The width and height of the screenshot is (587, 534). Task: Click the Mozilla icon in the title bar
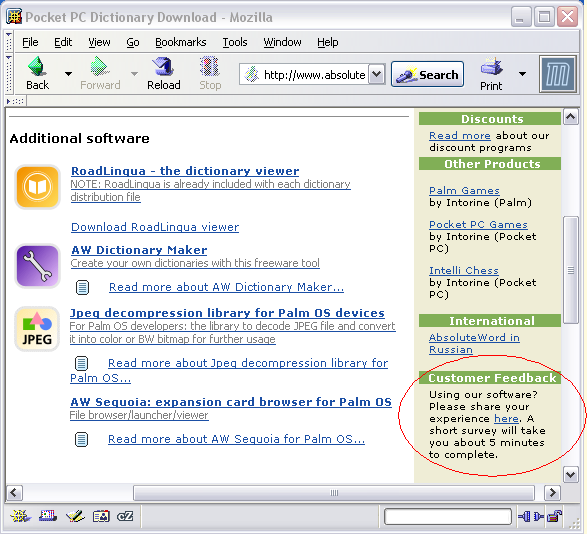(14, 17)
